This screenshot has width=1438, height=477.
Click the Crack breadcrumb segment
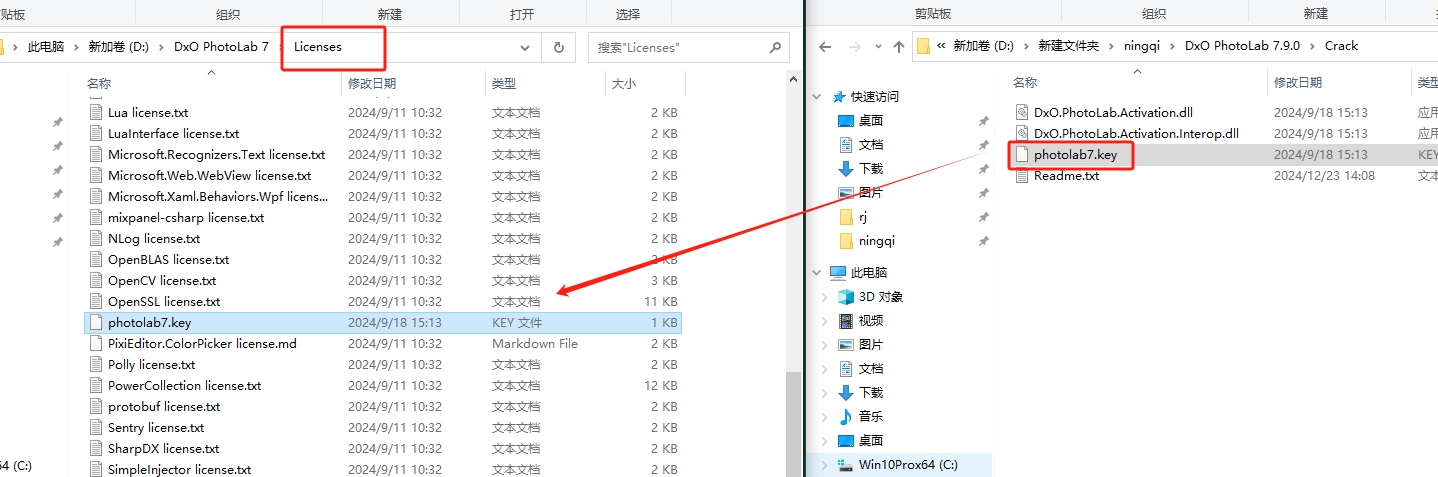[x=1341, y=45]
